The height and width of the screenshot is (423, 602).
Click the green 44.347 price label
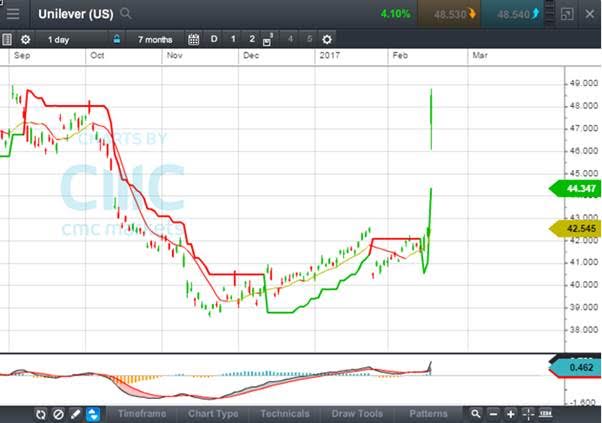pos(575,189)
